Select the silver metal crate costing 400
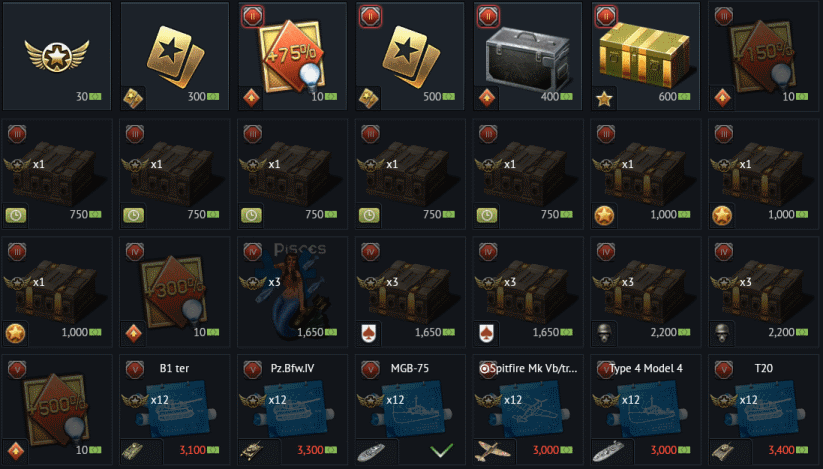 pos(527,56)
